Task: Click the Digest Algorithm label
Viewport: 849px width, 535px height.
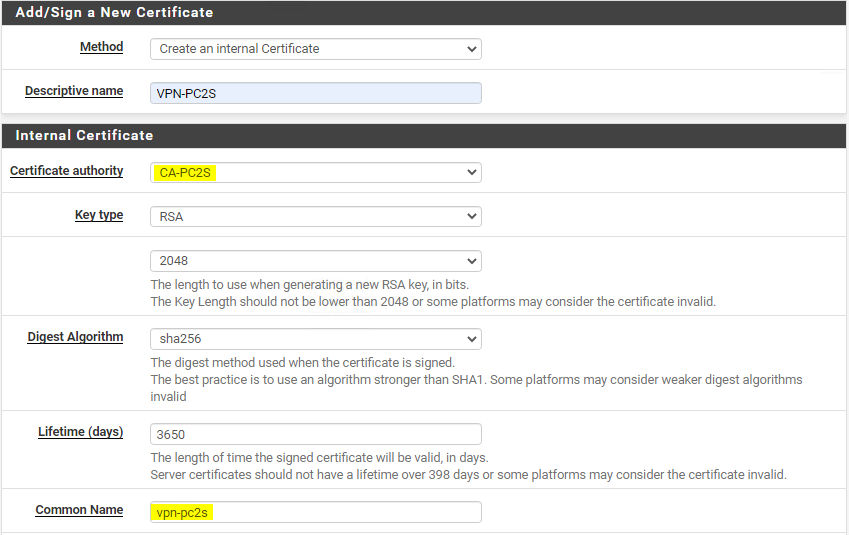Action: pyautogui.click(x=75, y=337)
